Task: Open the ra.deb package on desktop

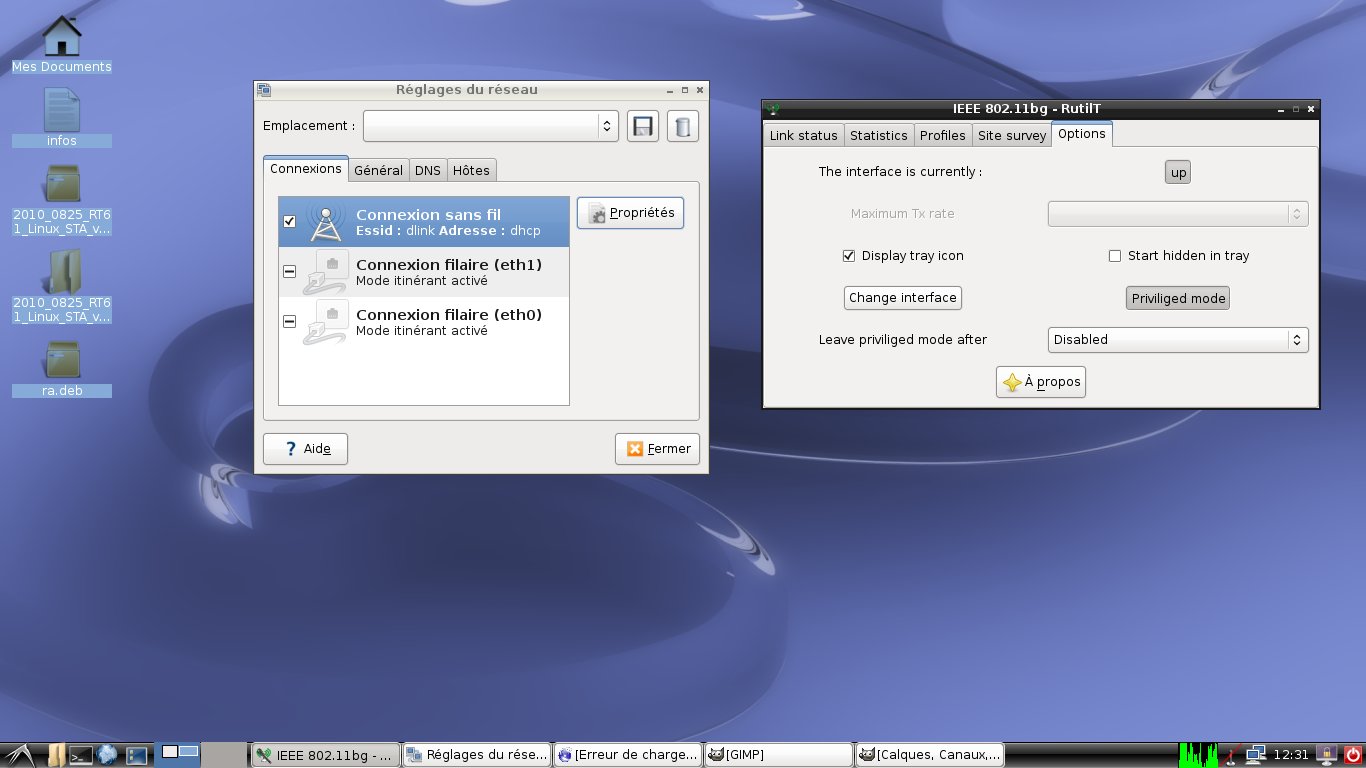Action: pos(62,361)
